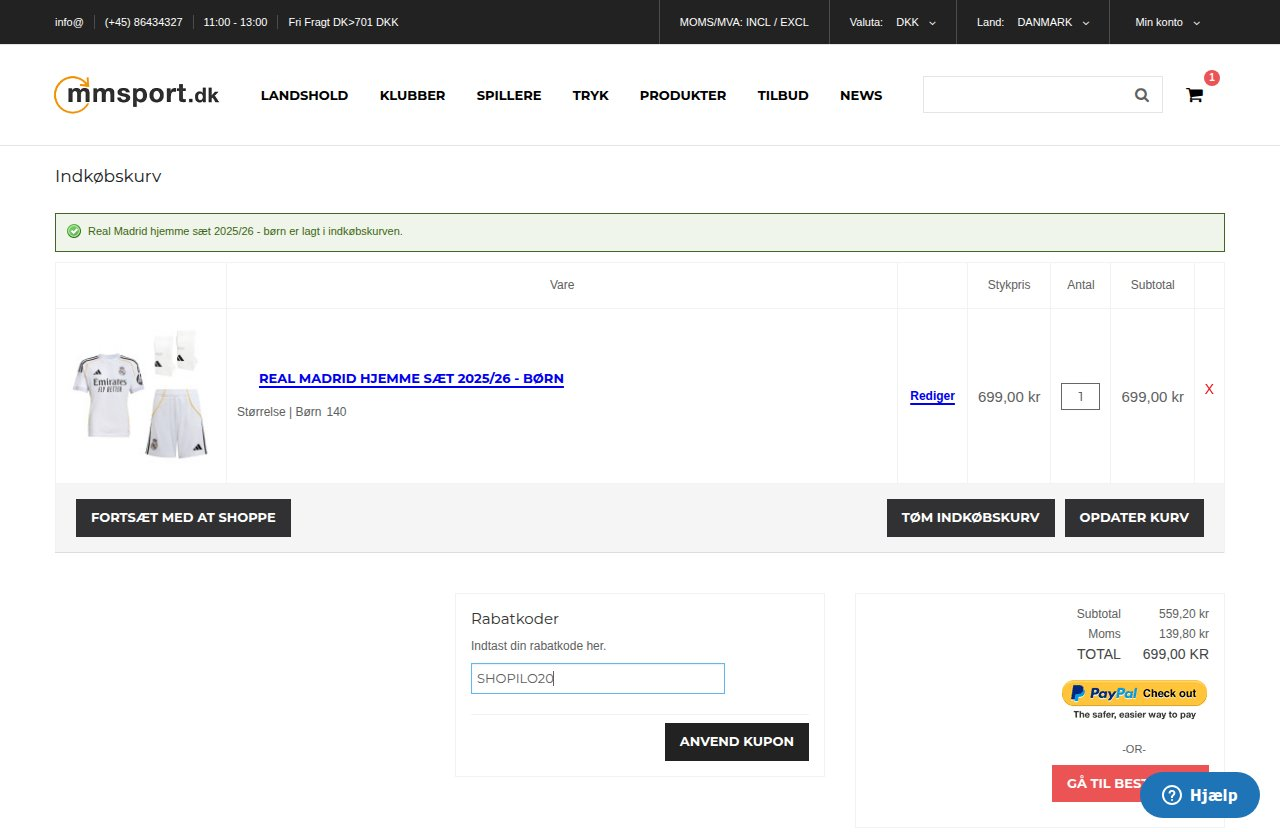1280x832 pixels.
Task: Open the PRODUKTER menu
Action: coord(683,96)
